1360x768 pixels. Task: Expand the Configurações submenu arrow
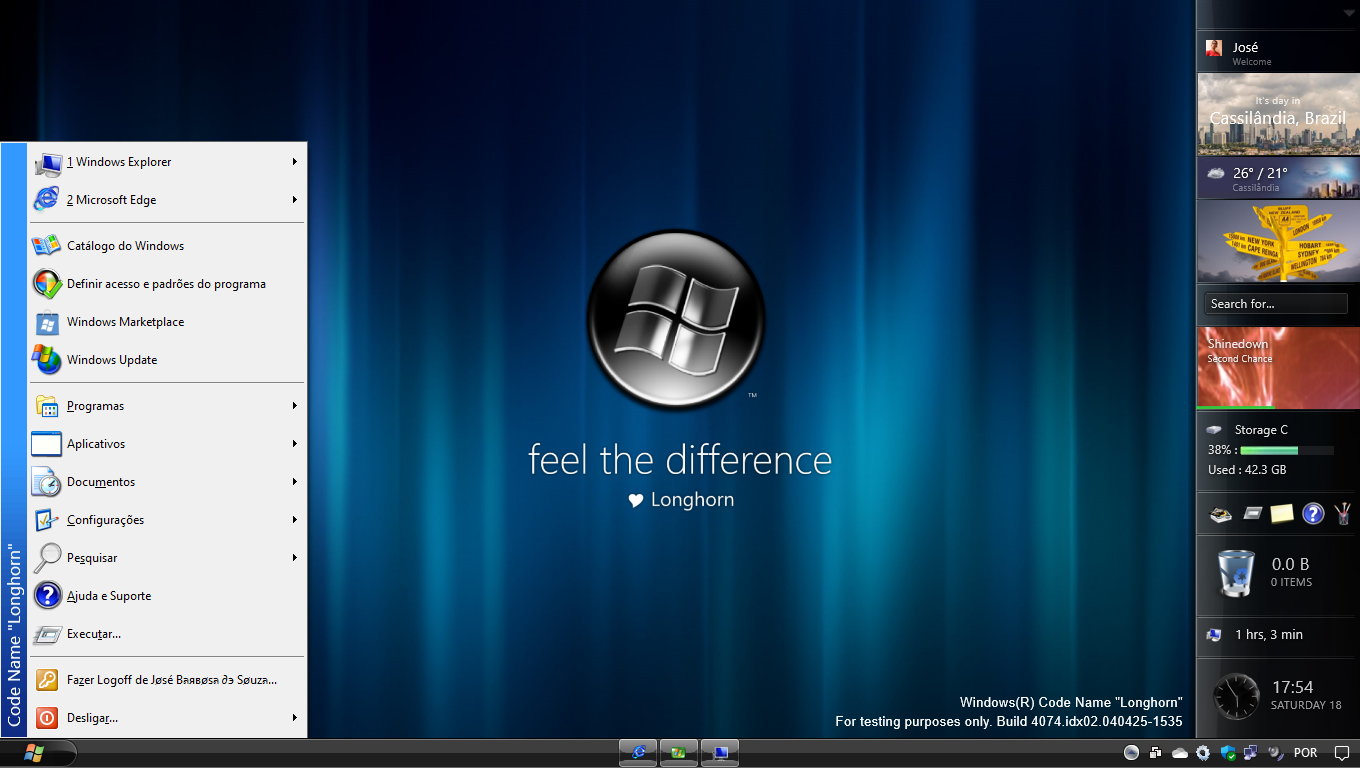[x=295, y=520]
